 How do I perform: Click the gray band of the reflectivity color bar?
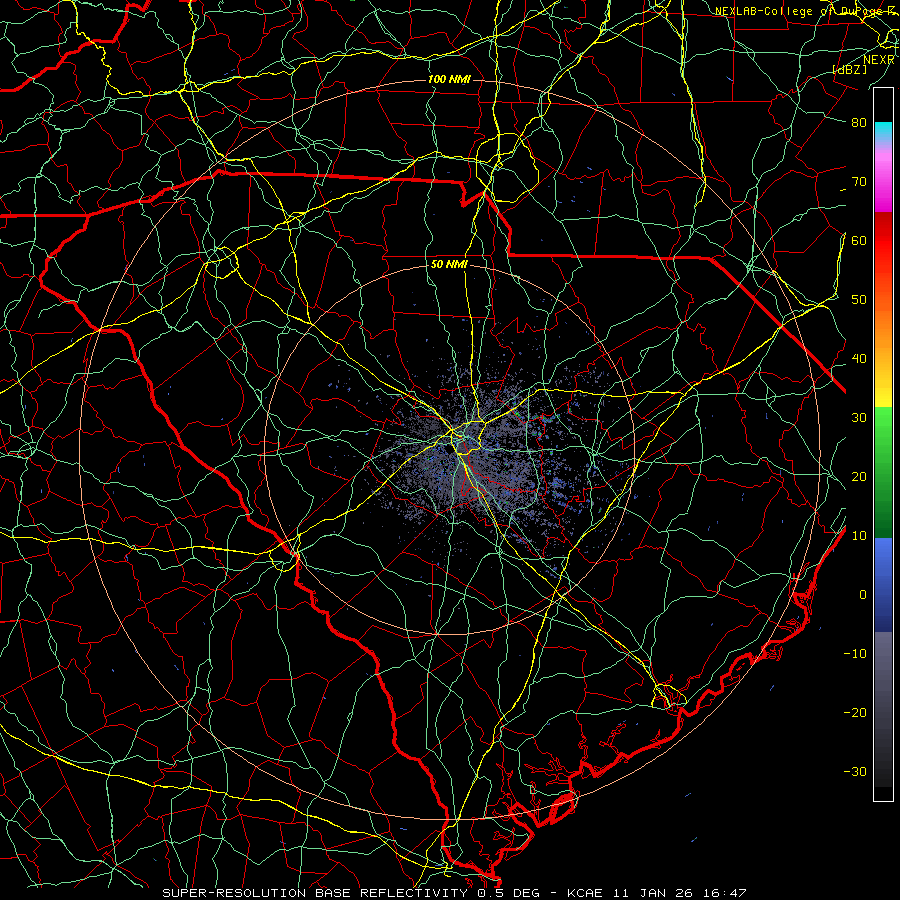[883, 709]
